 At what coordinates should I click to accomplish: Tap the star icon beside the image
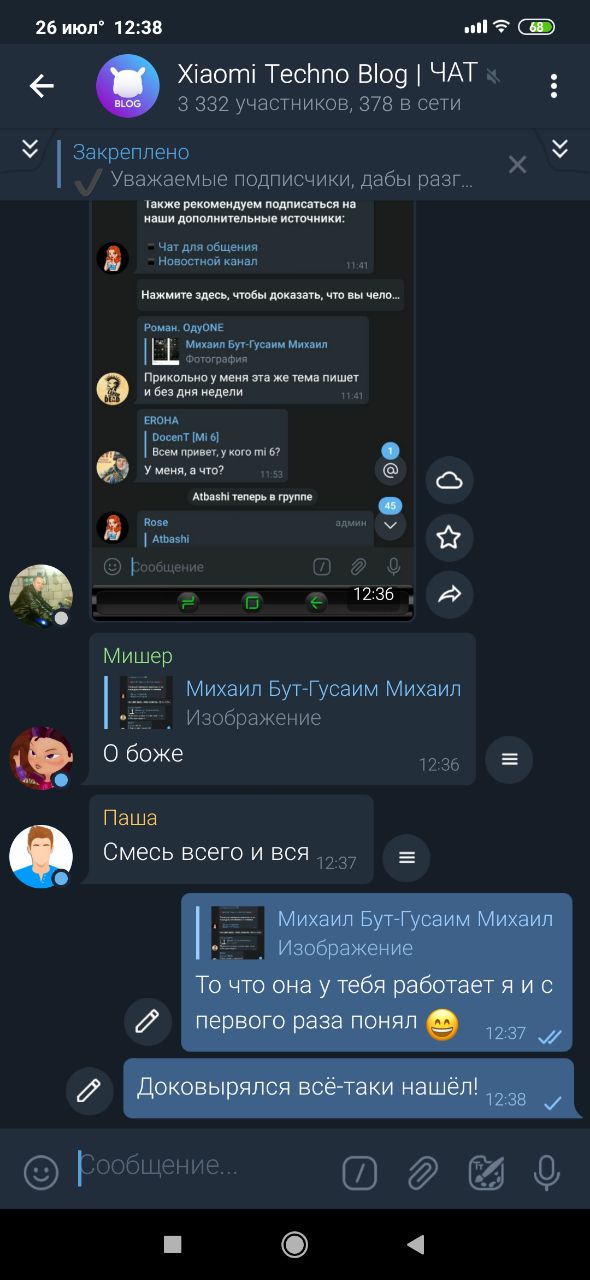(x=449, y=538)
